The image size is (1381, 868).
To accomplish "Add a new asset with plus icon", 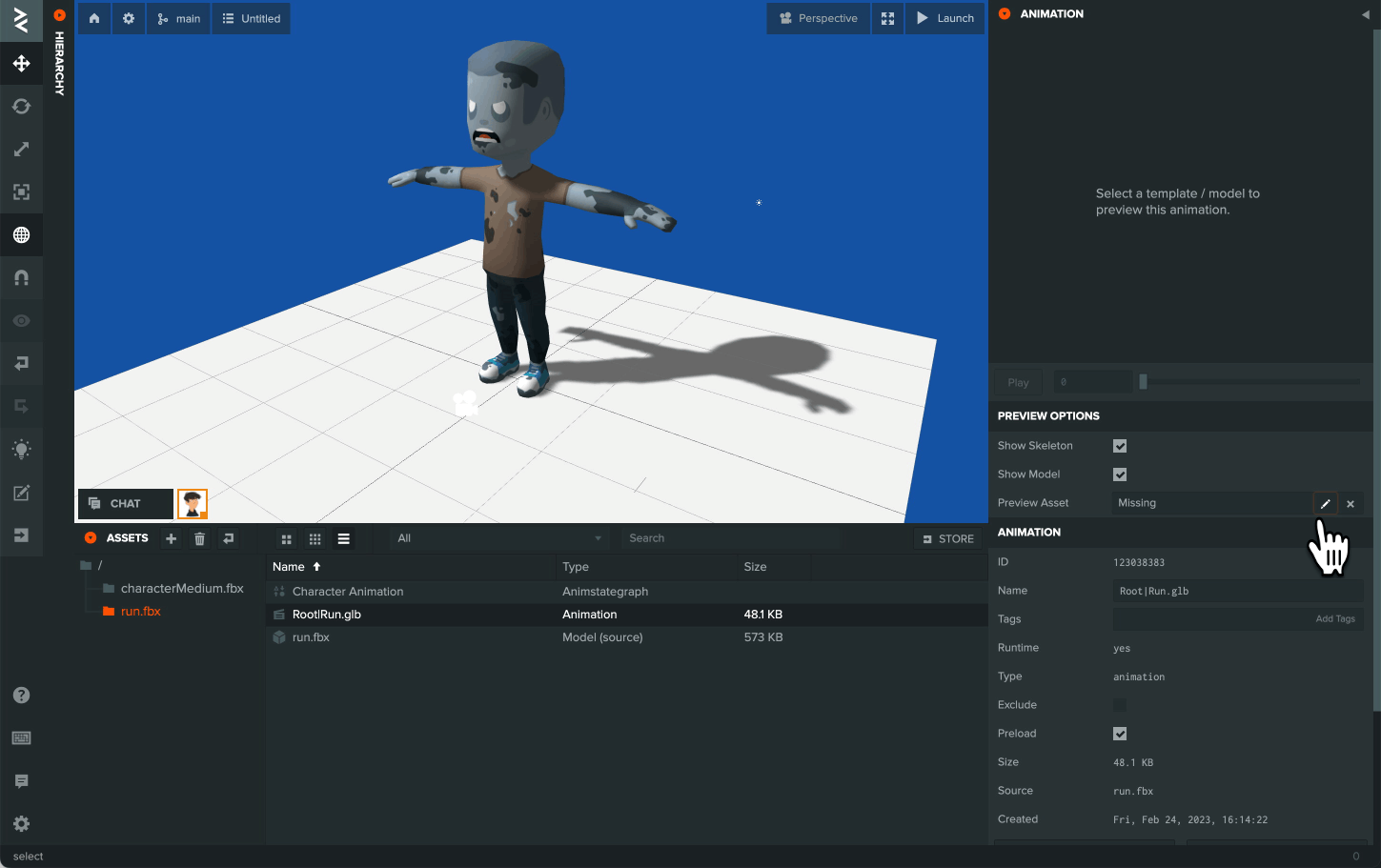I will click(x=172, y=539).
